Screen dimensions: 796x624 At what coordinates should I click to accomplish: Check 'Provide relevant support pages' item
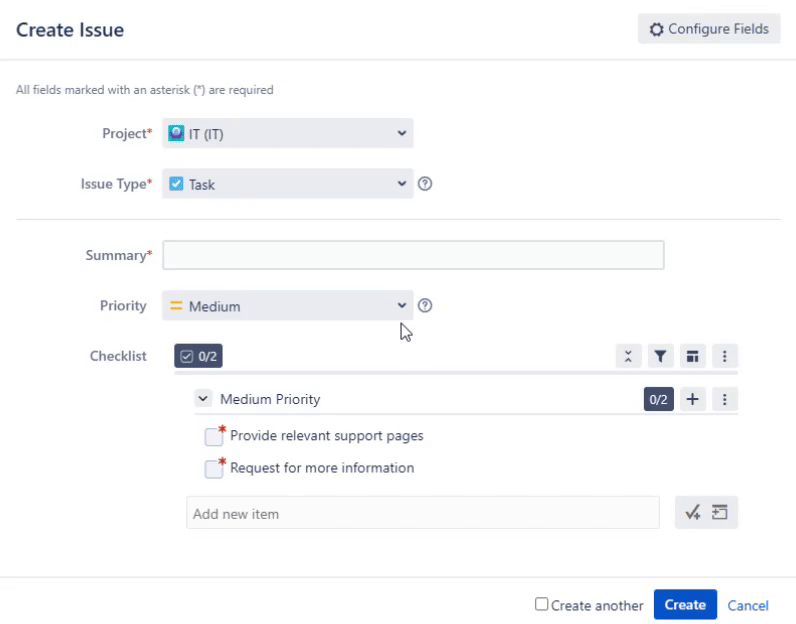pyautogui.click(x=213, y=437)
